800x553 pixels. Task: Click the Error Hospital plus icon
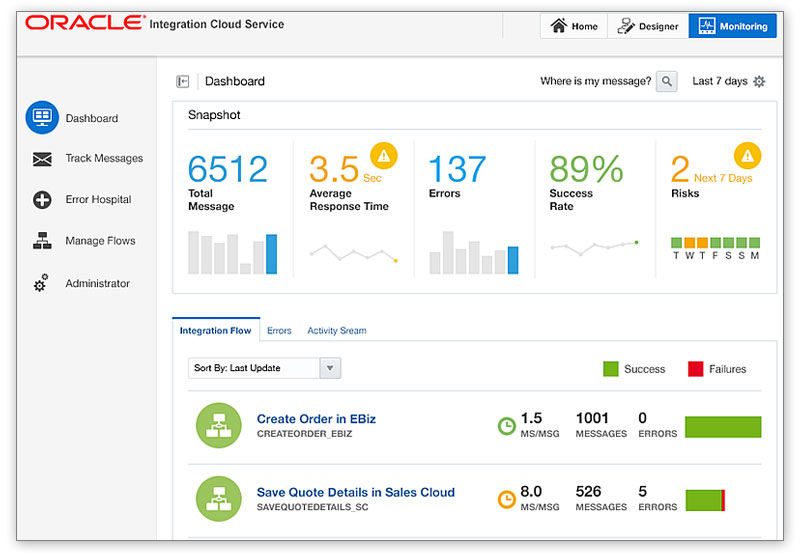(x=42, y=200)
